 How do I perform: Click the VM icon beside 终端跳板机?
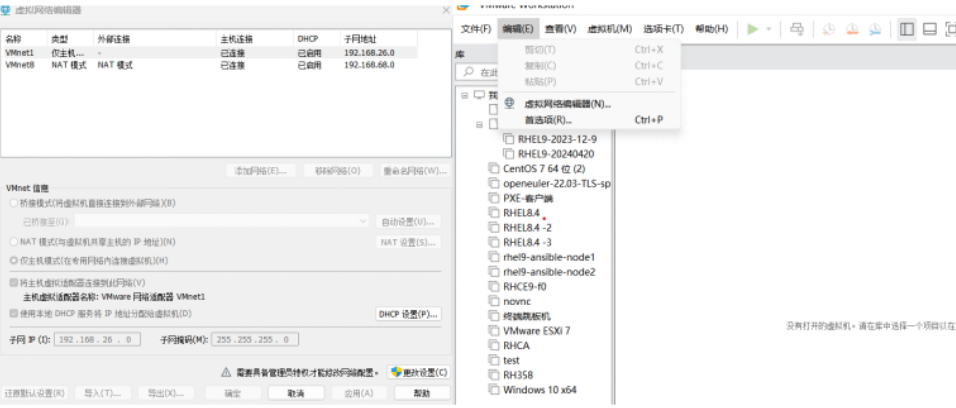pos(494,316)
